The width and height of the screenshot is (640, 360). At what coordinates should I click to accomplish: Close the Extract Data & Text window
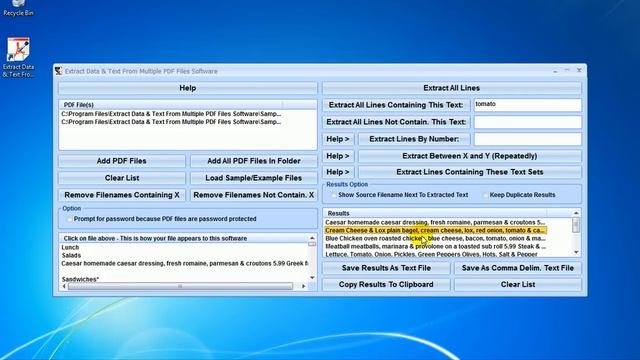[579, 70]
